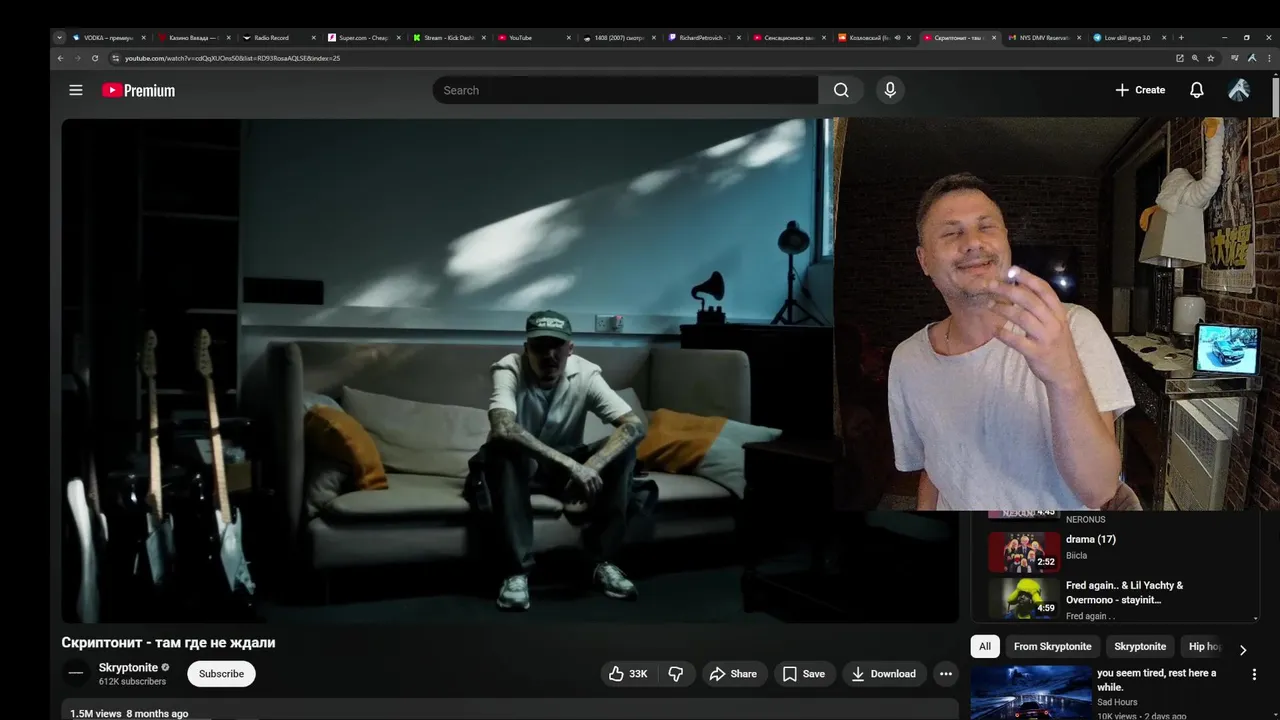Open the tab search dropdown

click(59, 38)
